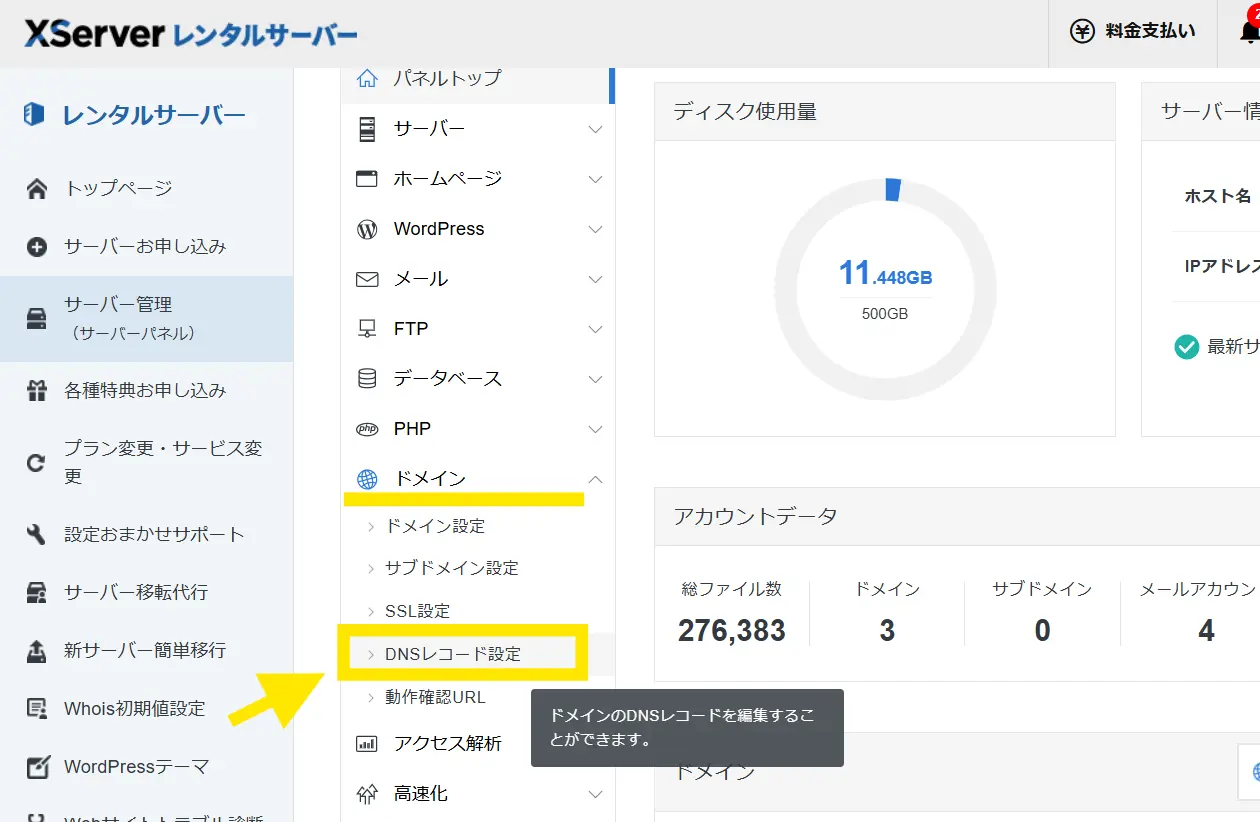
Task: Expand the 高速化 section chevron
Action: 595,794
